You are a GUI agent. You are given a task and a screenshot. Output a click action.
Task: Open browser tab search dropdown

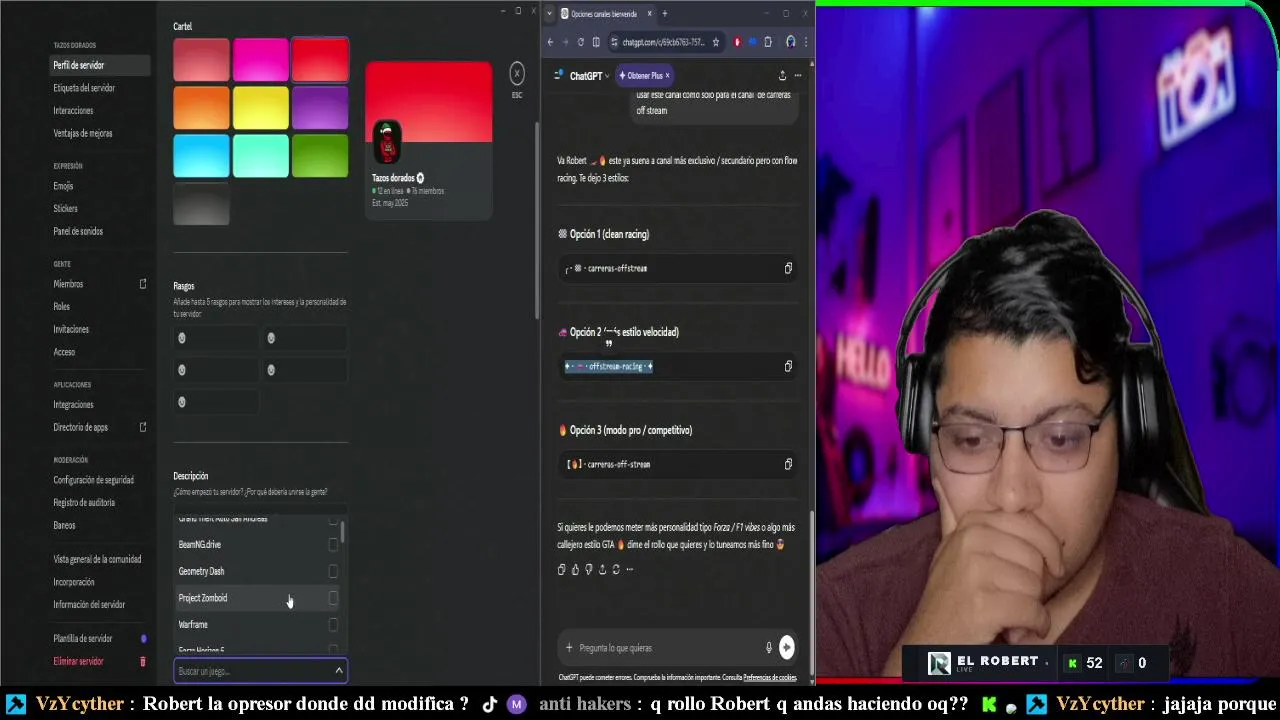pos(549,14)
